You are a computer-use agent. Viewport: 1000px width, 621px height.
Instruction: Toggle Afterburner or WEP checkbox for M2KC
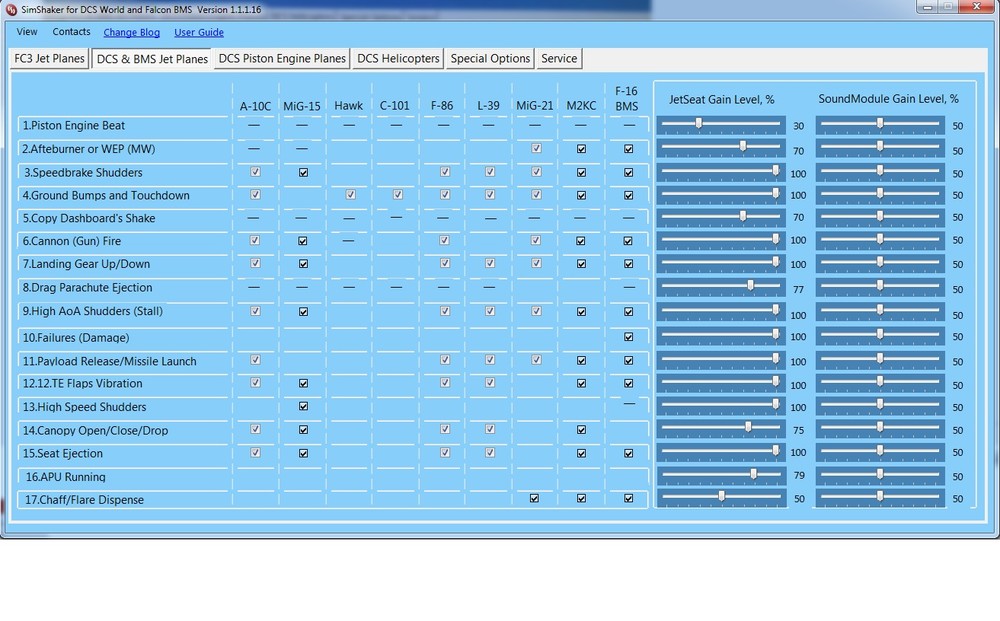tap(581, 149)
